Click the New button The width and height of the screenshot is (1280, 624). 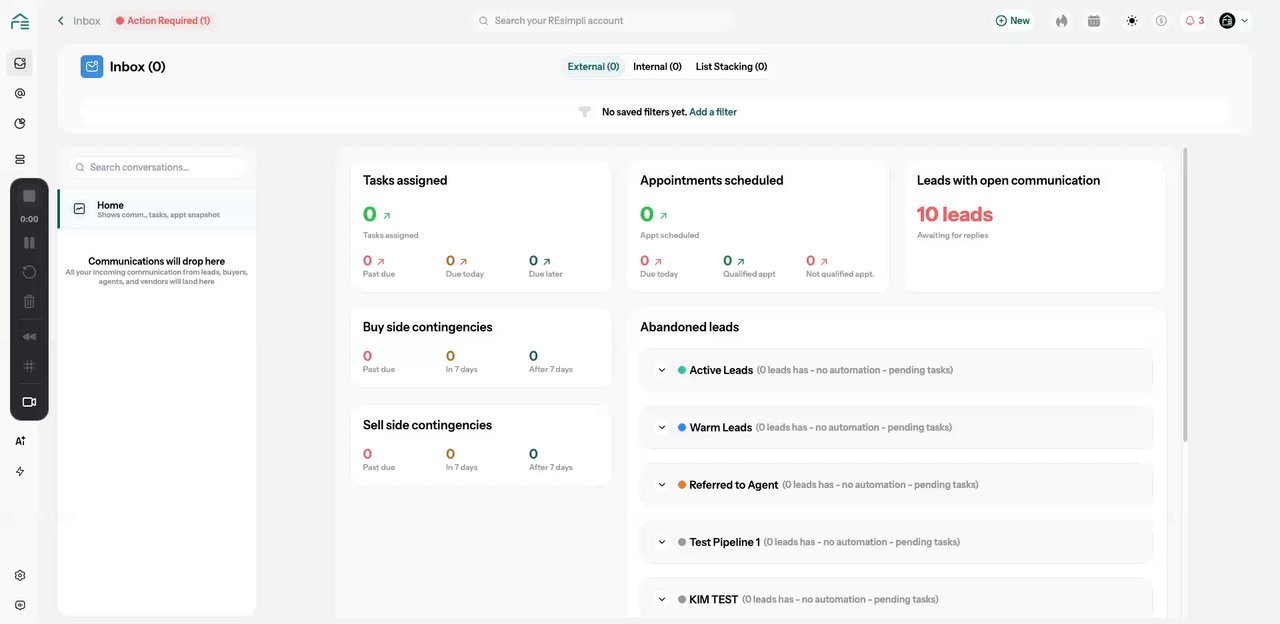tap(1013, 20)
